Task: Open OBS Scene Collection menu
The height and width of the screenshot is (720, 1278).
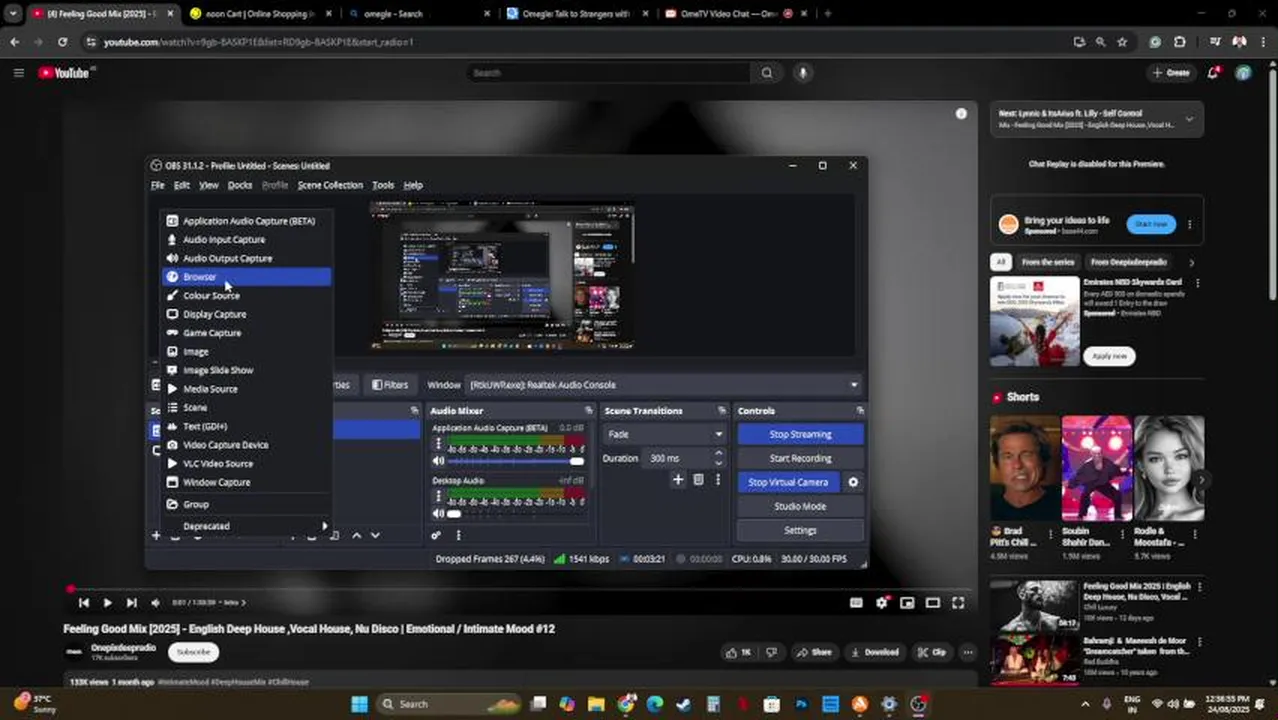Action: coord(330,185)
